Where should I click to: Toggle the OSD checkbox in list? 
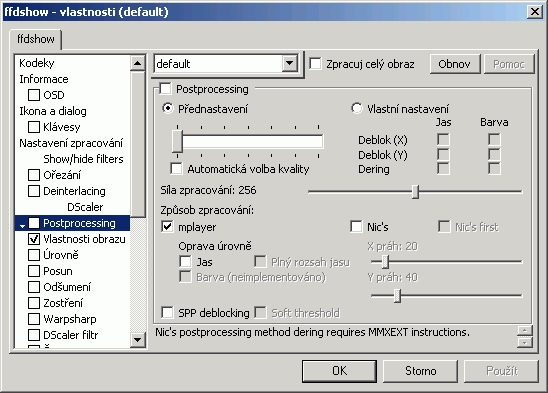[x=34, y=95]
